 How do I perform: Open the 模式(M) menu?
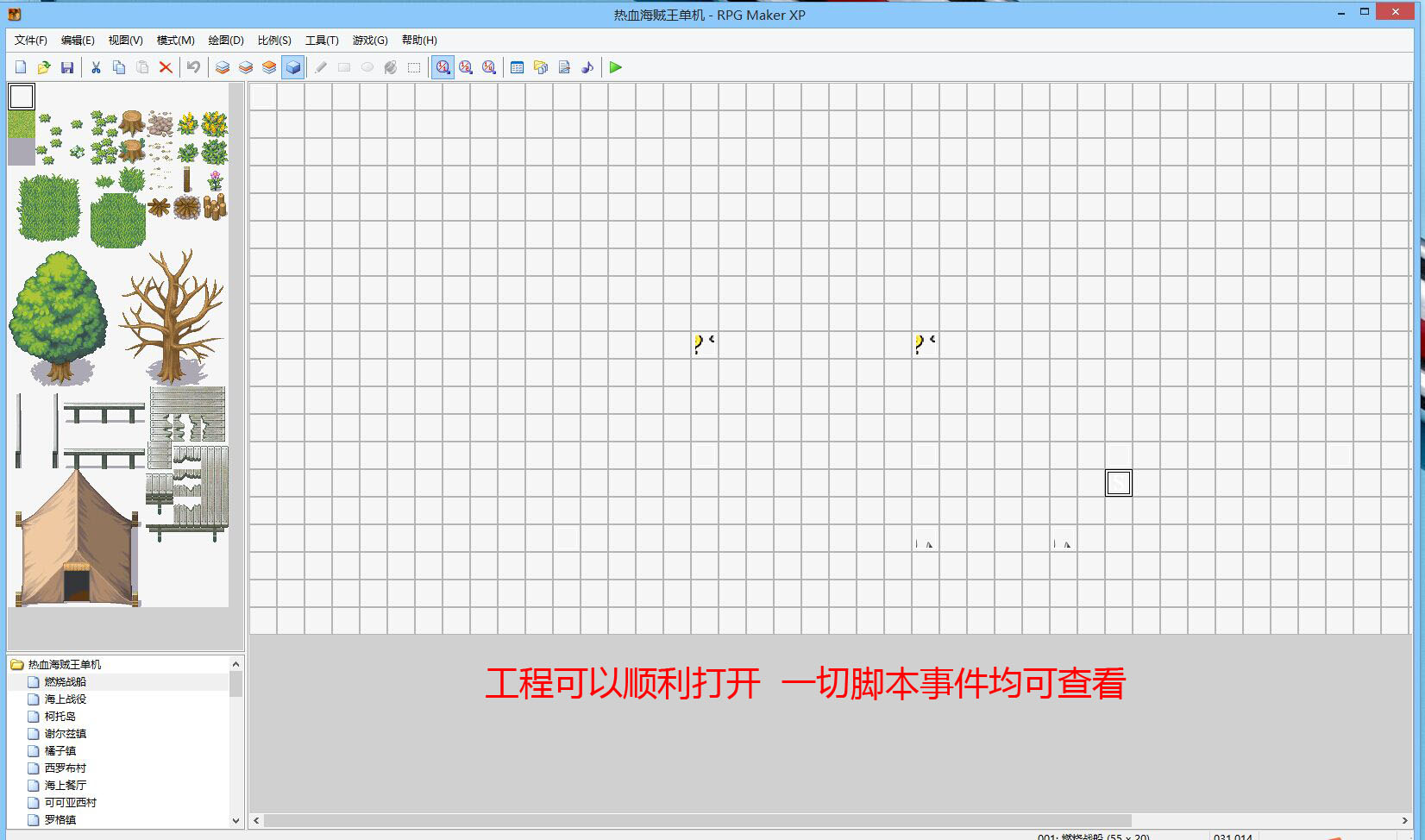pyautogui.click(x=175, y=41)
